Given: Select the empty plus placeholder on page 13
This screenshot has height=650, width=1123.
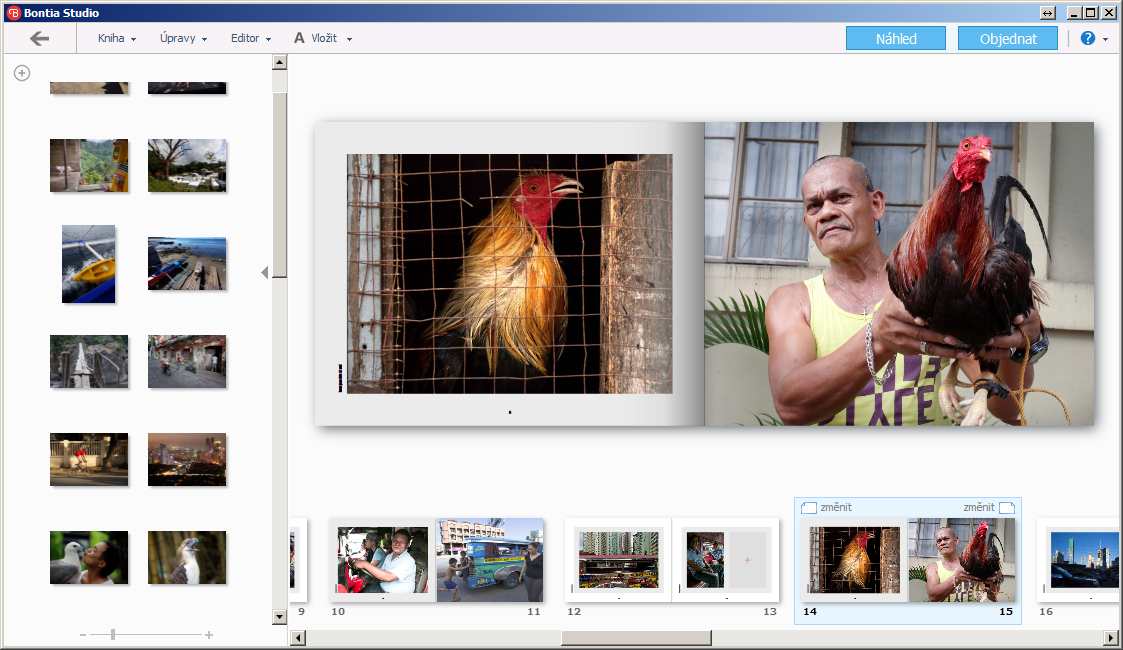Looking at the screenshot, I should pos(746,560).
